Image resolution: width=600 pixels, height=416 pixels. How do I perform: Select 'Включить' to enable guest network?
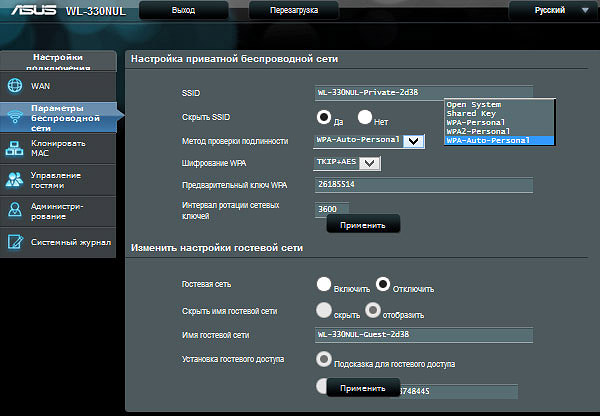[324, 284]
